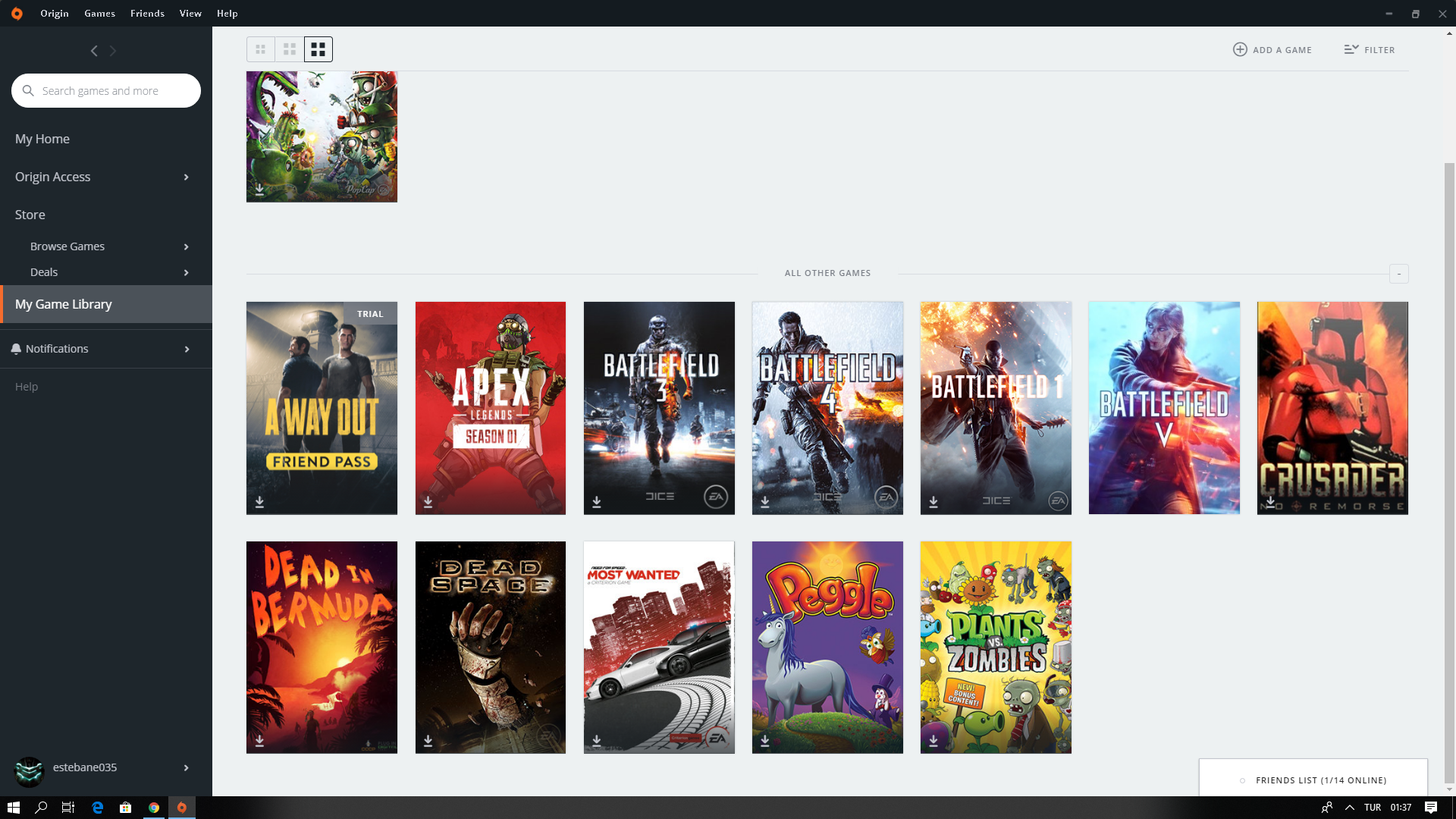Screen dimensions: 1456x819
Task: Click Add a Game button
Action: (x=1272, y=50)
